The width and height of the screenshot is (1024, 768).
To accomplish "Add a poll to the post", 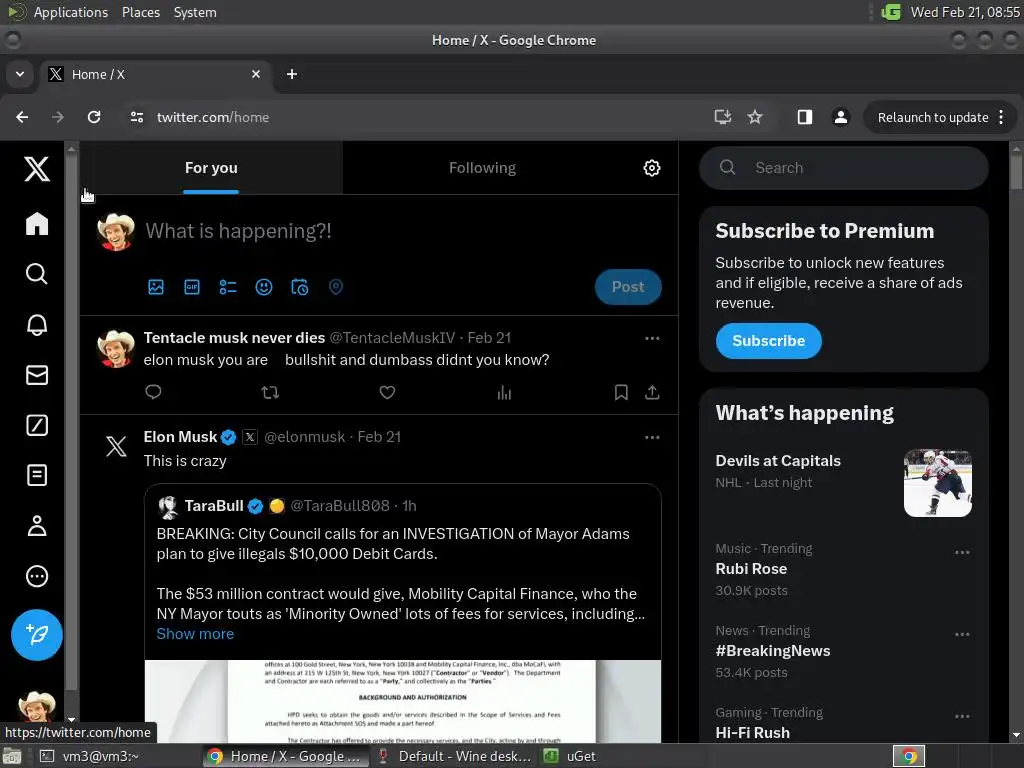I will pyautogui.click(x=228, y=287).
